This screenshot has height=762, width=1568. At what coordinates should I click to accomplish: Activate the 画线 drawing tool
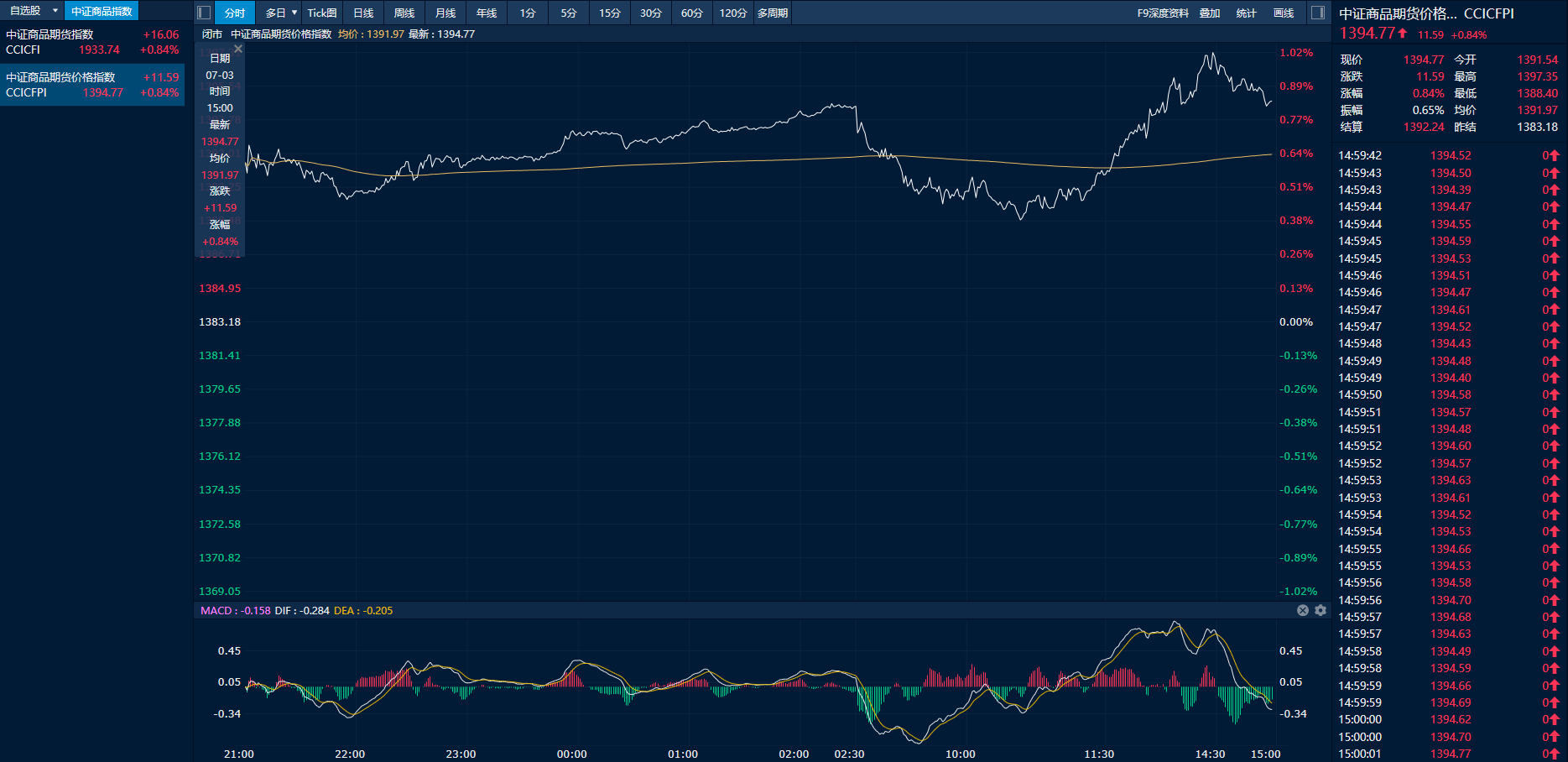click(1284, 13)
